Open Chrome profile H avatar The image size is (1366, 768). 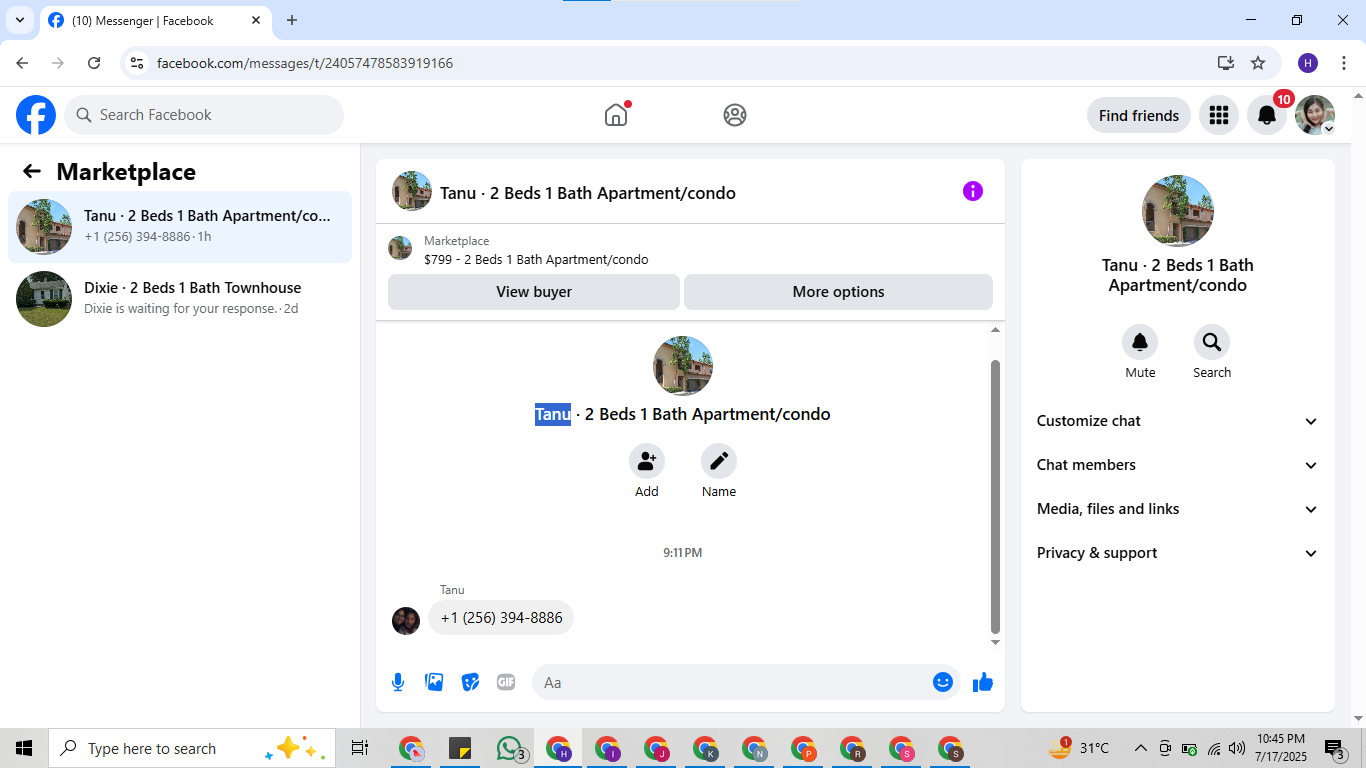point(1308,63)
